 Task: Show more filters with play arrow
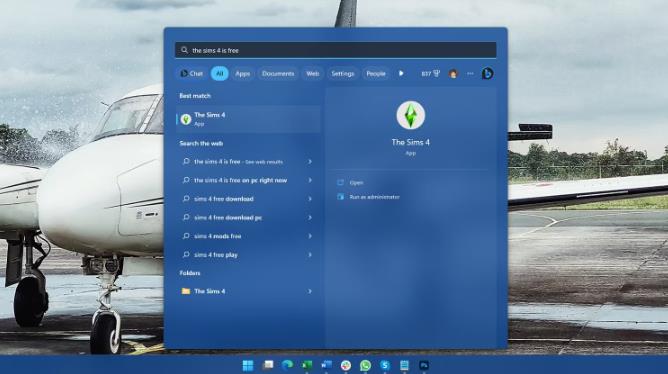click(x=401, y=73)
